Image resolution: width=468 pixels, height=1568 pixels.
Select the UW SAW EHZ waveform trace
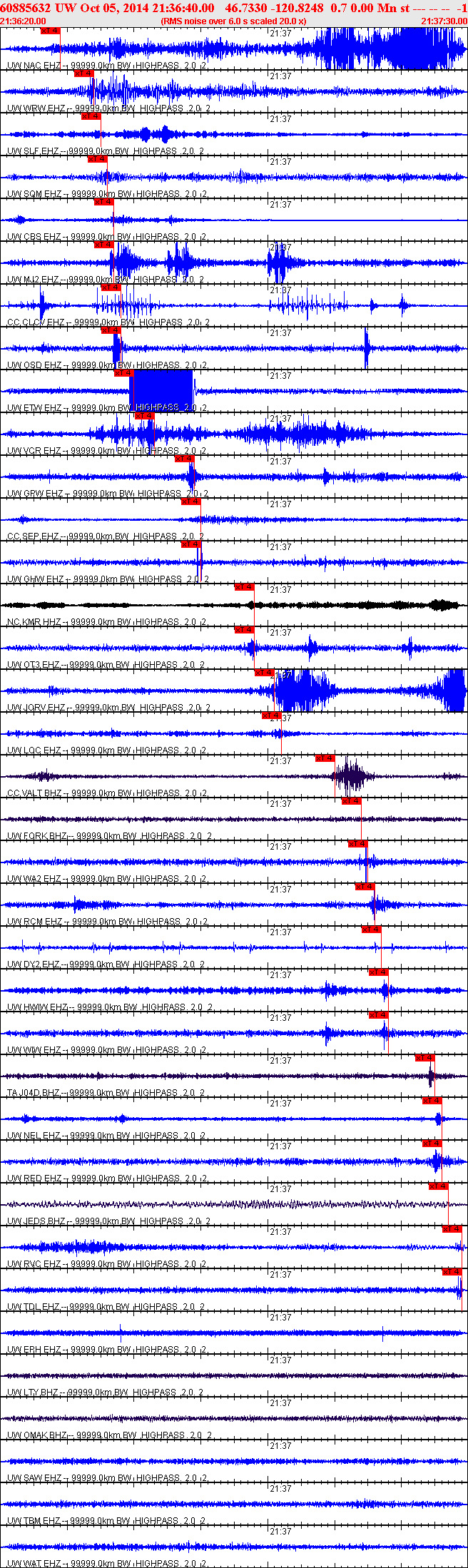tap(234, 1461)
